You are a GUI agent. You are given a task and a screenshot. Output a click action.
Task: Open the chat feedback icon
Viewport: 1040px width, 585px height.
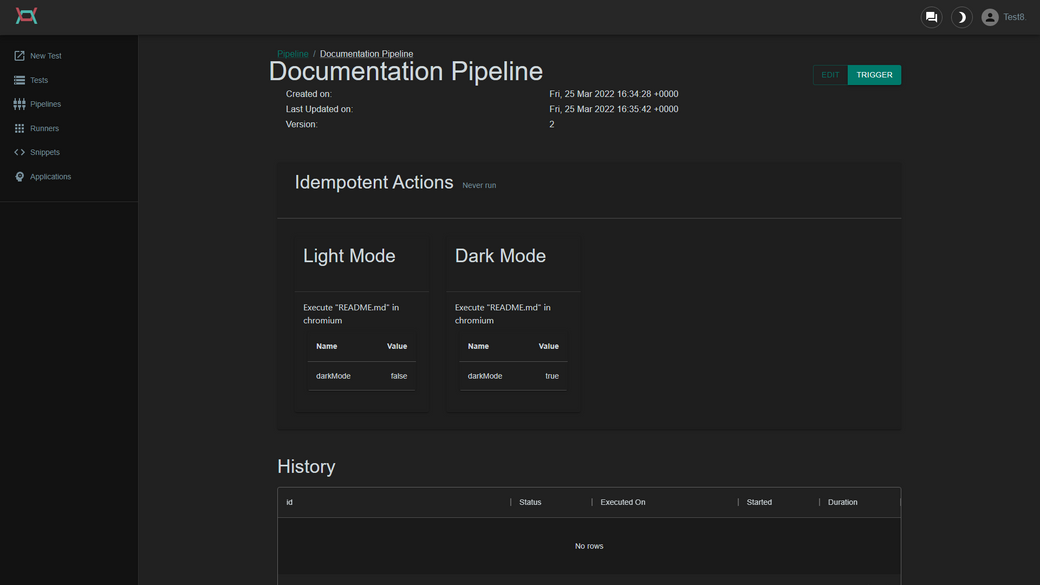click(x=931, y=17)
